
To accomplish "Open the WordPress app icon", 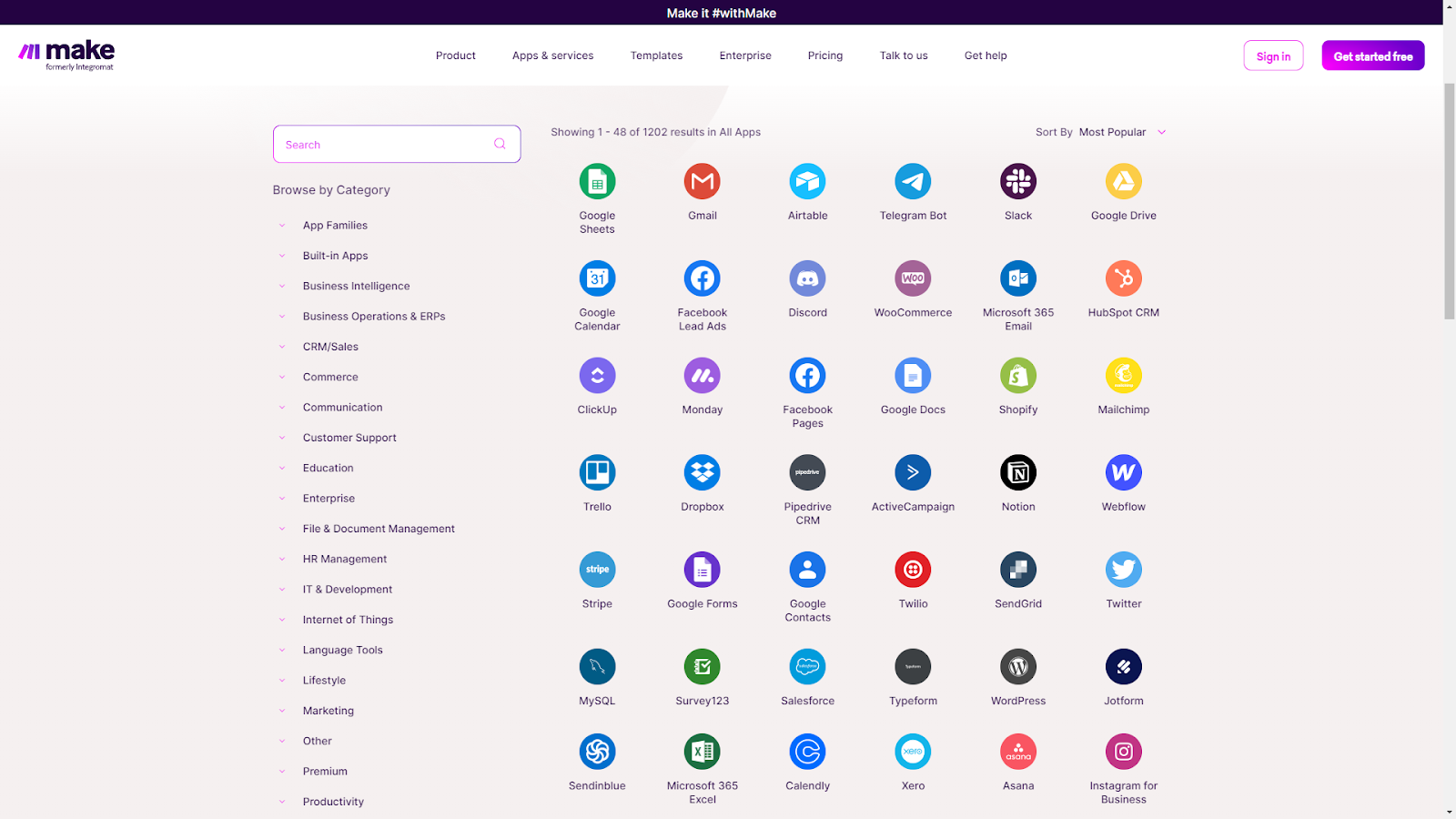I will [1018, 666].
